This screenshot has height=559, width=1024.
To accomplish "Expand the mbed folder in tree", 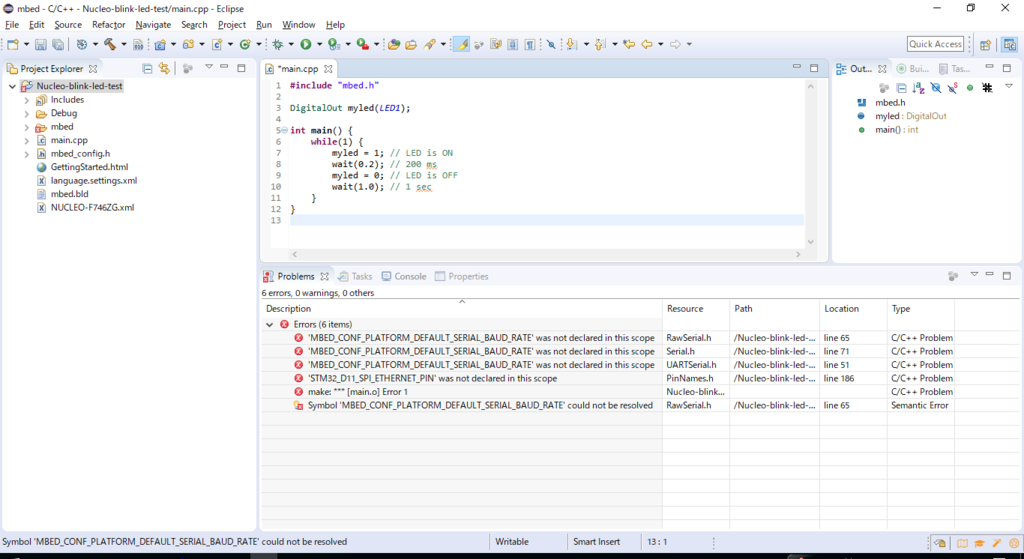I will tap(27, 127).
